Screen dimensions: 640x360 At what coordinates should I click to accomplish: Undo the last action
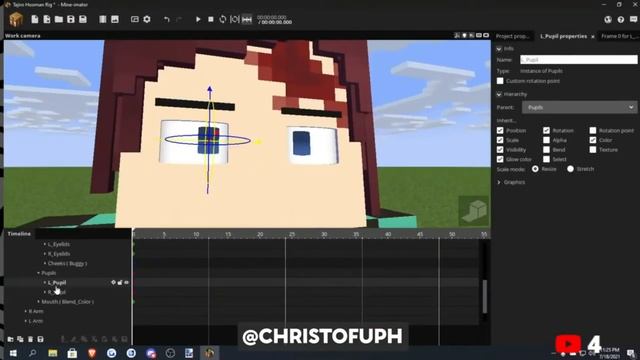point(167,19)
